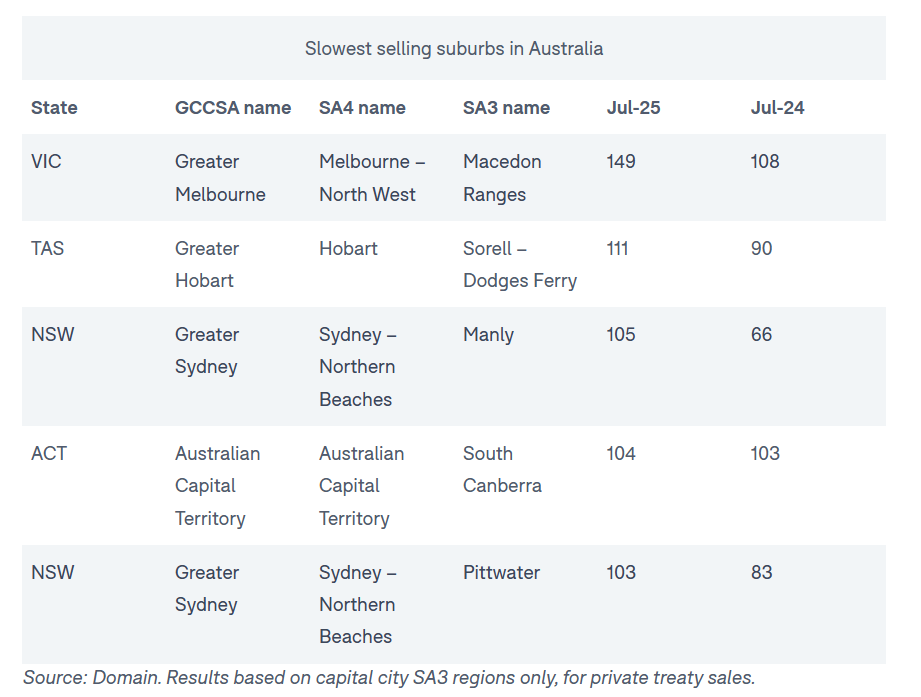
Task: Click the Greater Hobart cell
Action: 206,265
